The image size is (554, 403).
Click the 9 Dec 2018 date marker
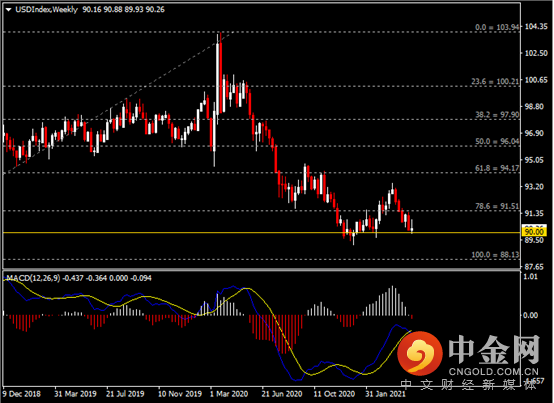click(x=22, y=393)
